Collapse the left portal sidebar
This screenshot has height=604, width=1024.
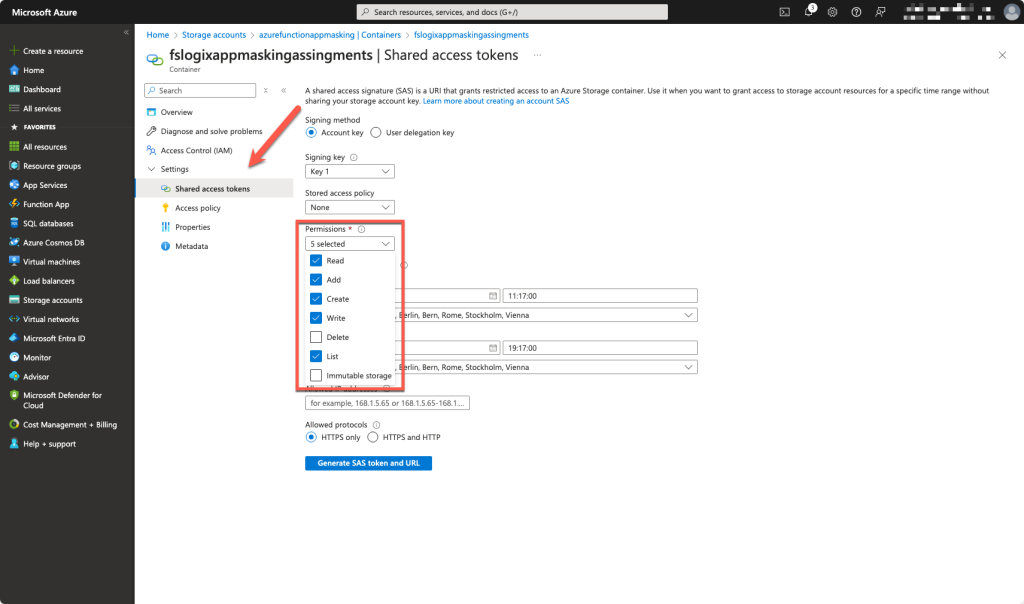tap(126, 32)
